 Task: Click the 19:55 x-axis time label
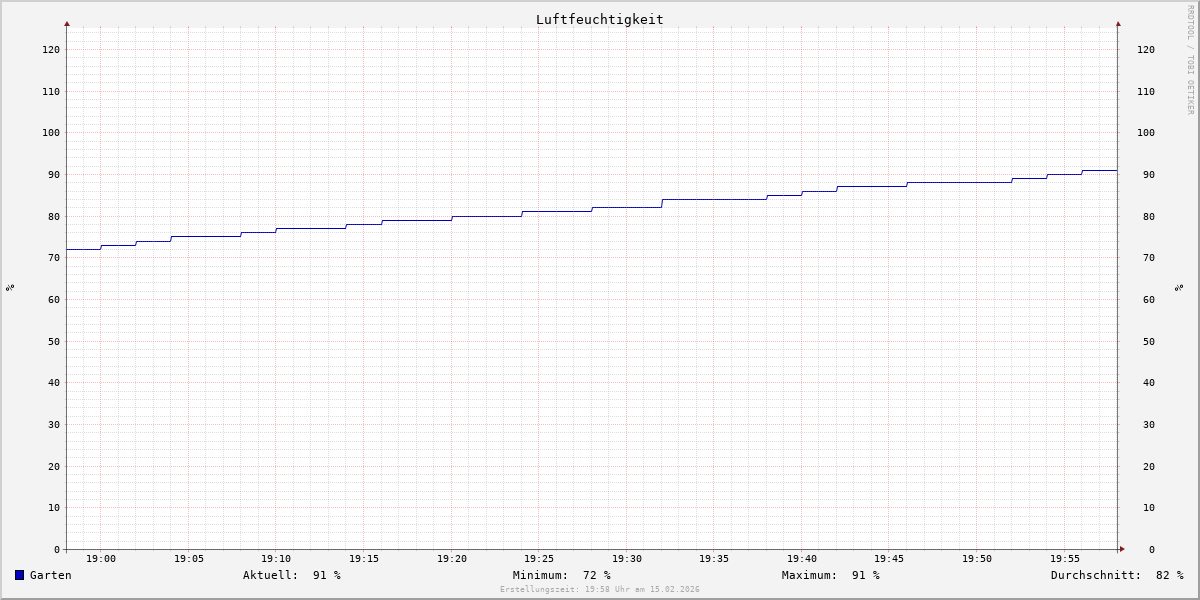[x=1065, y=559]
